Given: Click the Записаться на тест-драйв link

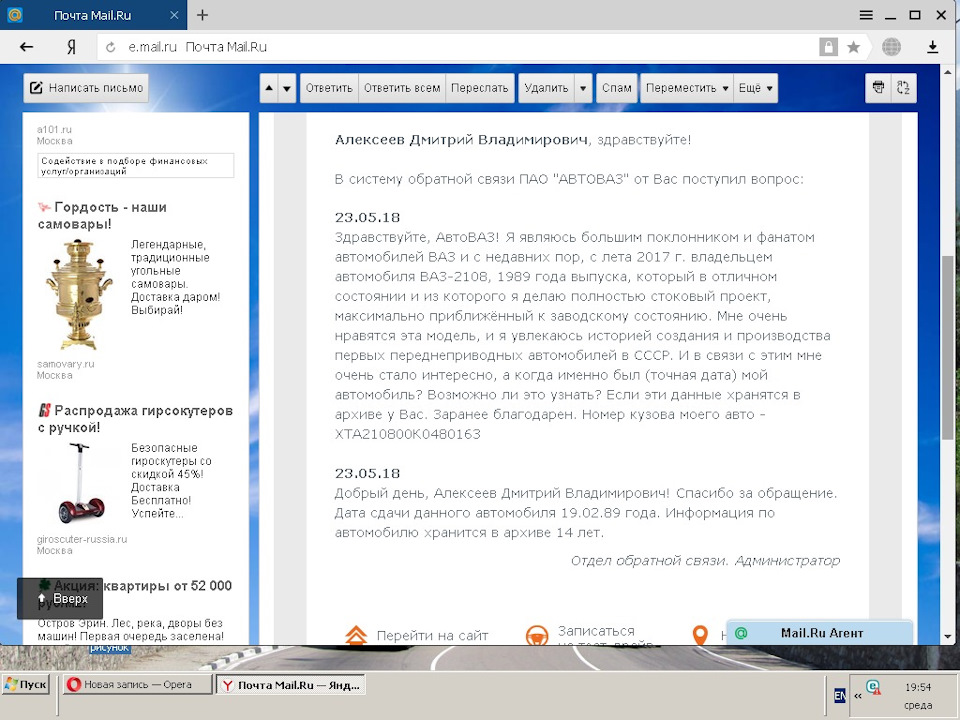Looking at the screenshot, I should pos(606,636).
